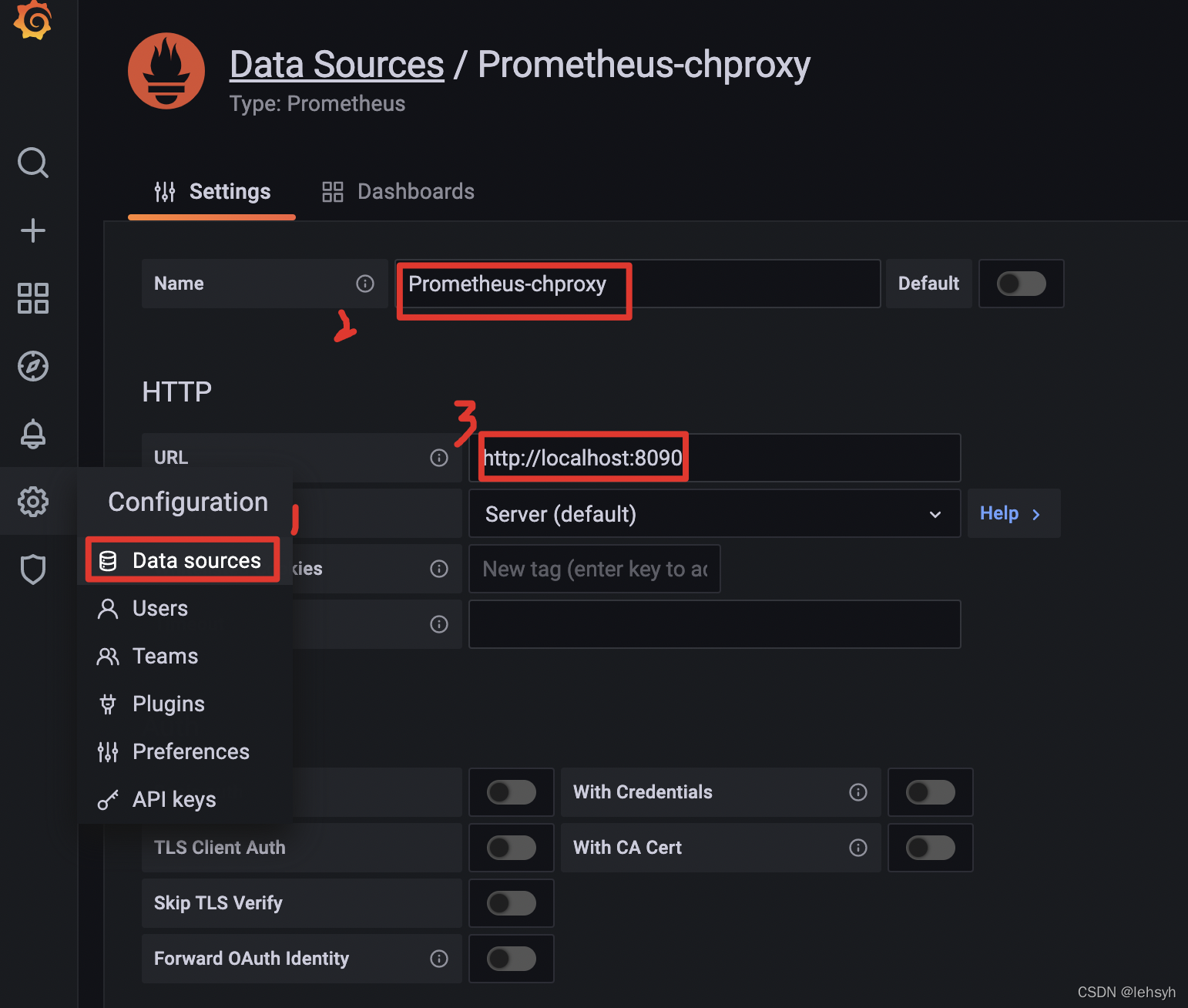Click the empty input below the cookies field
Viewport: 1188px width, 1008px height.
pyautogui.click(x=715, y=624)
